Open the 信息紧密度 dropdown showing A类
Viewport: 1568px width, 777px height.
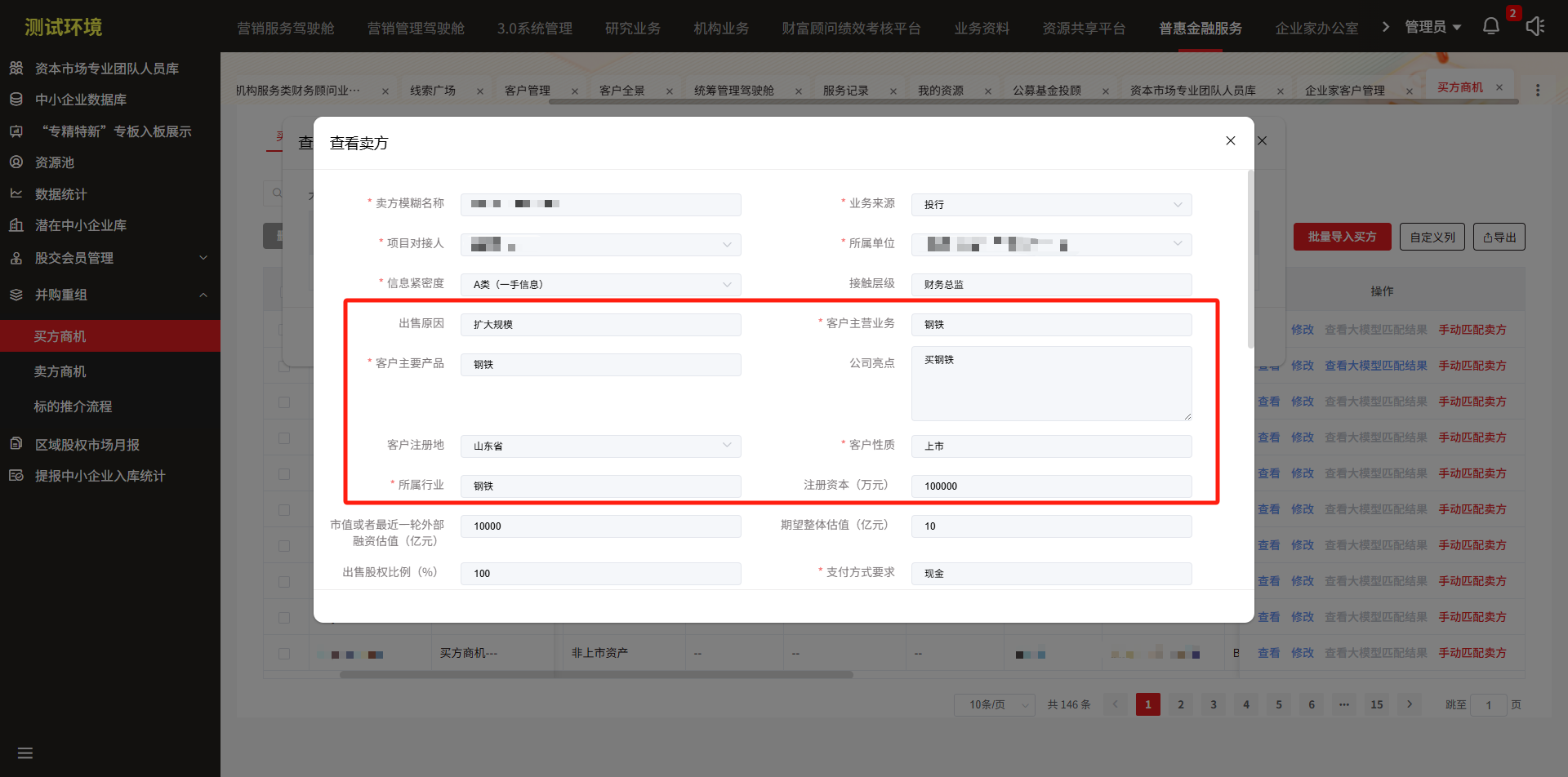(600, 285)
